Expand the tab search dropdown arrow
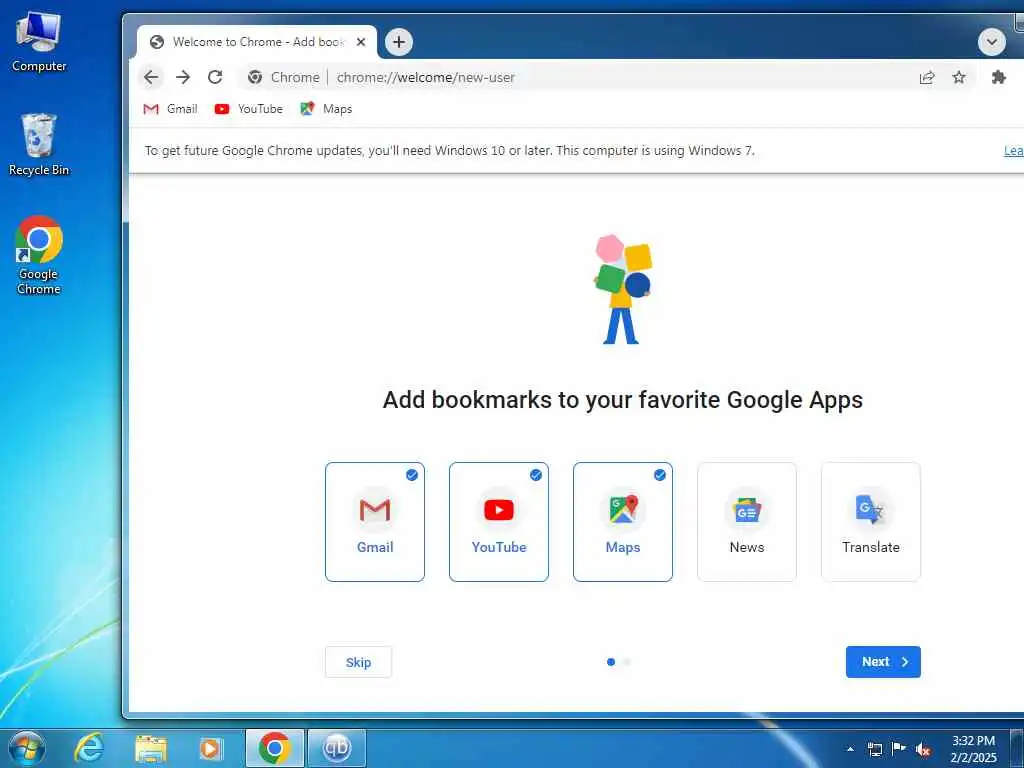This screenshot has height=768, width=1024. pos(991,42)
